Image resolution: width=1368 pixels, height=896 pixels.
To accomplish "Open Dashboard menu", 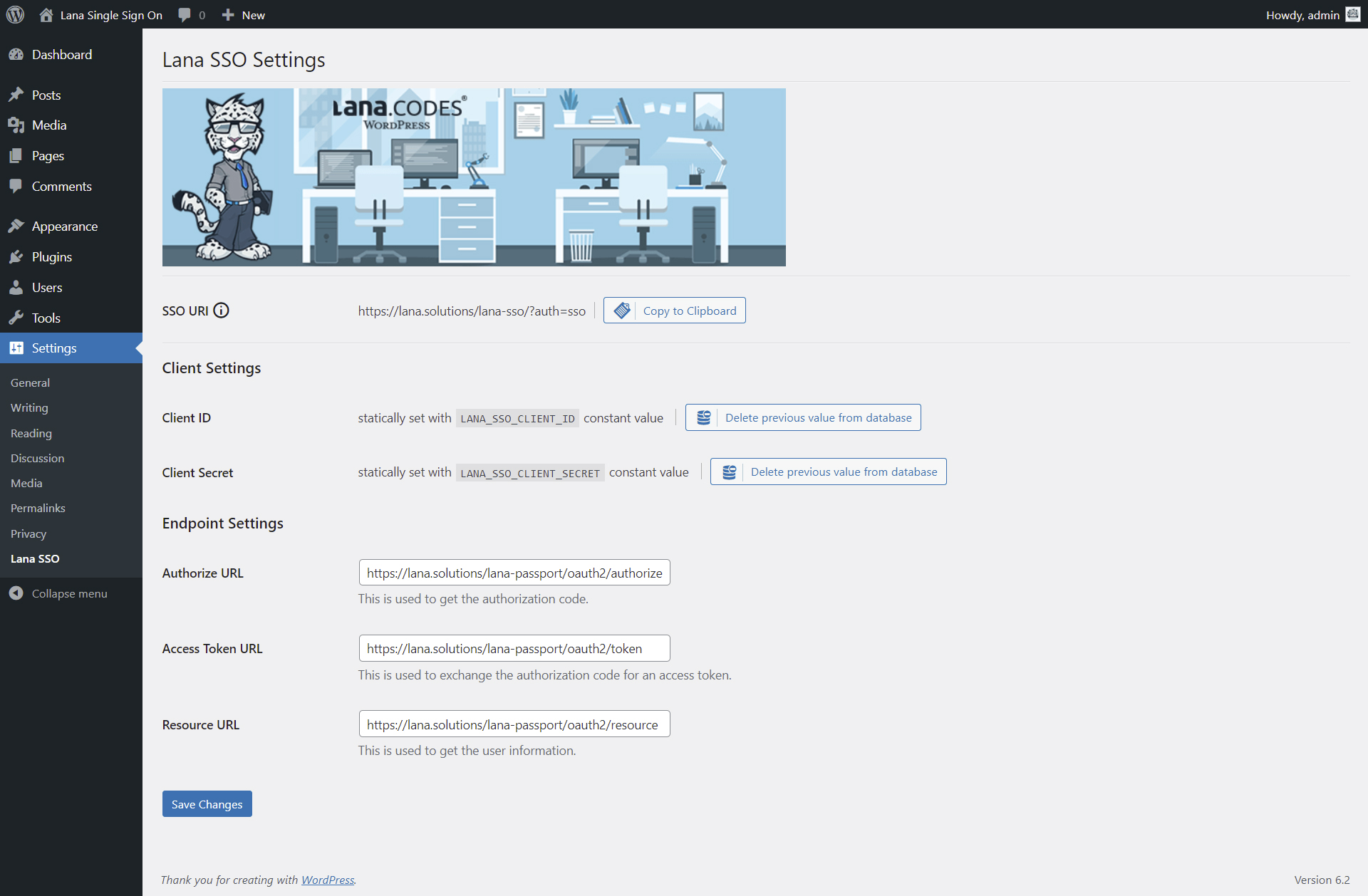I will click(x=71, y=55).
